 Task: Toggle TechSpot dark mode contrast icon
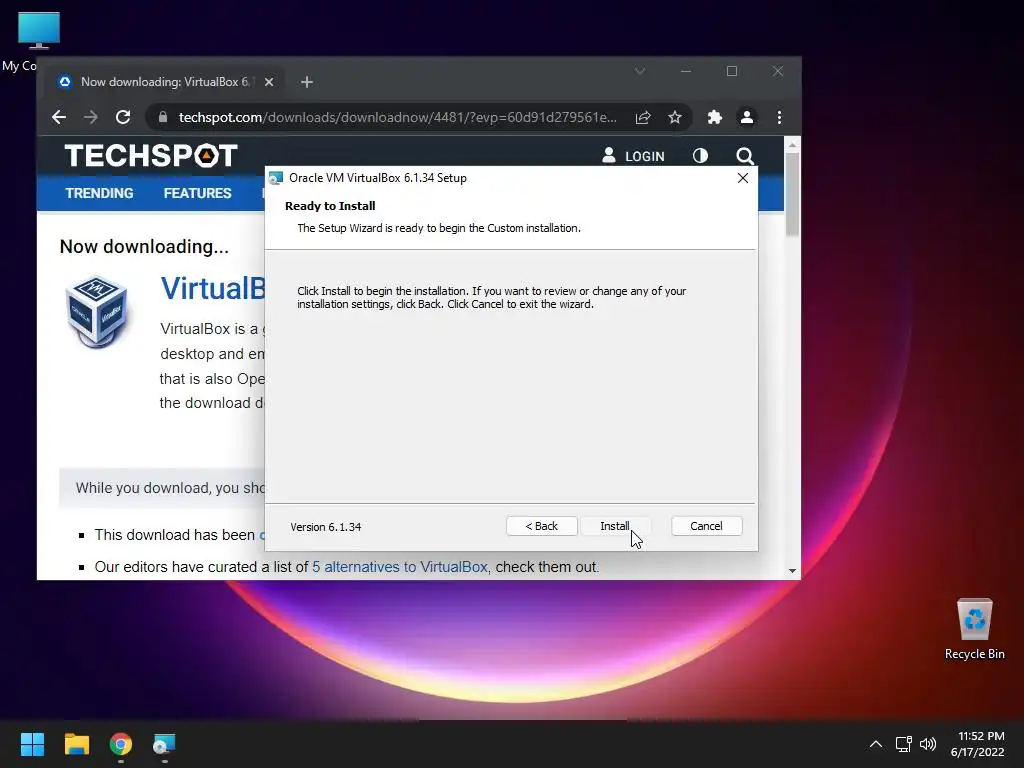point(700,156)
